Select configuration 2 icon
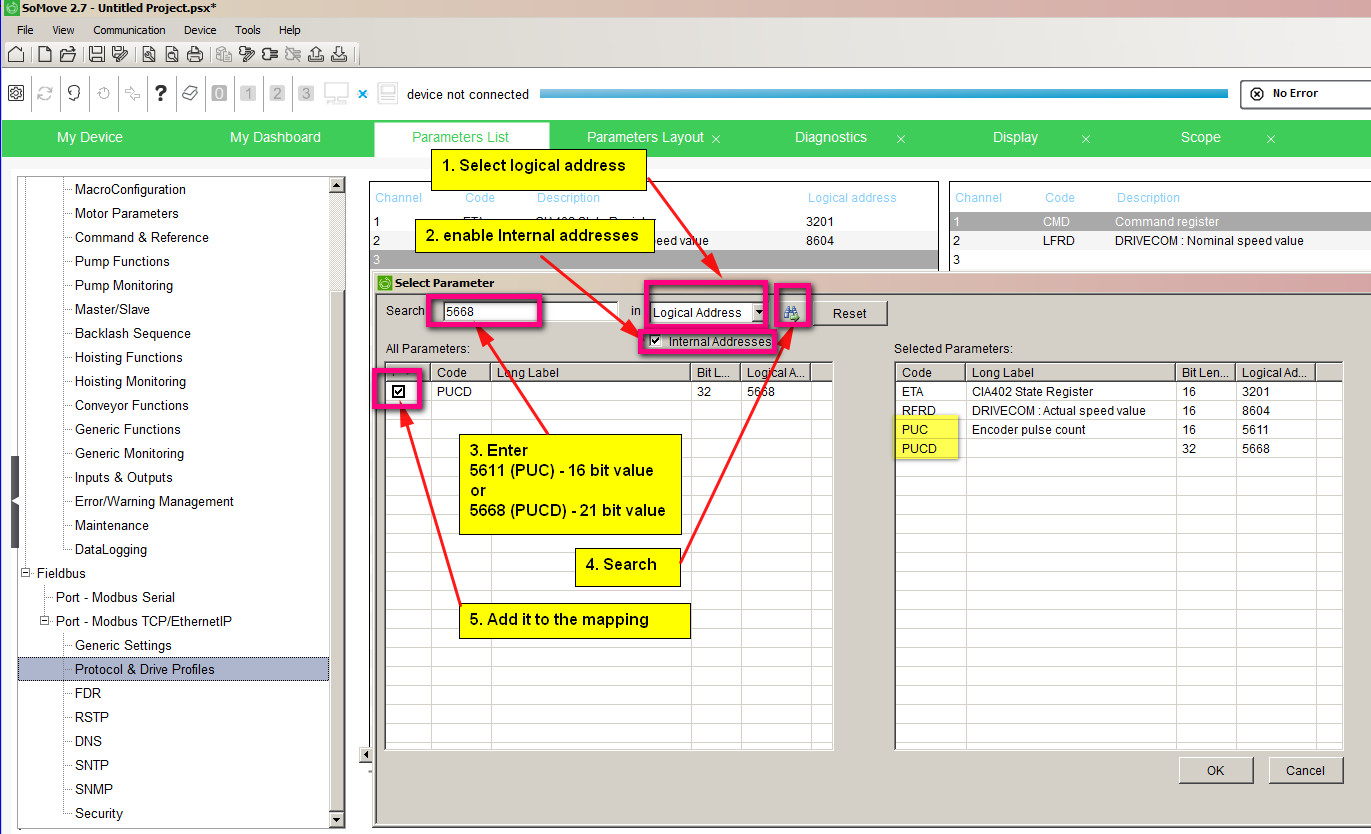 [277, 93]
